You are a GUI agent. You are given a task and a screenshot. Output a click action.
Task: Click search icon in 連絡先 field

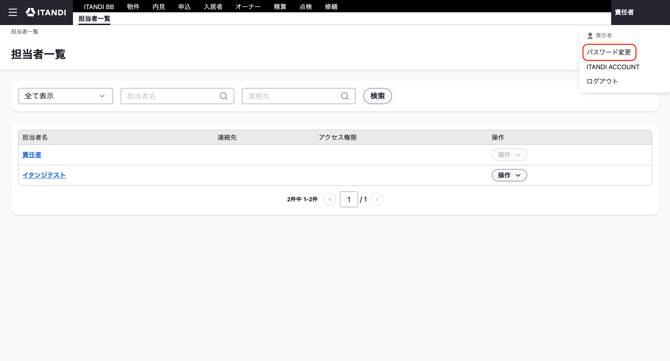tap(345, 96)
